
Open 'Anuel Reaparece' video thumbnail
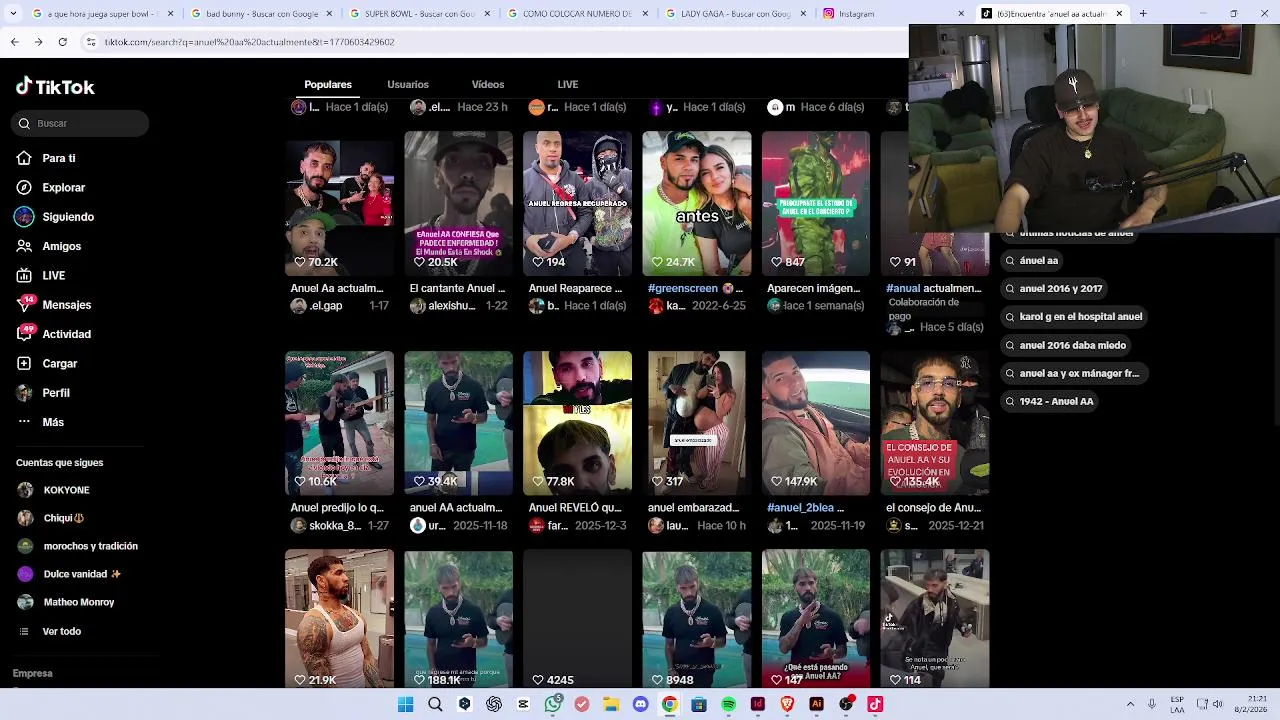coord(577,203)
